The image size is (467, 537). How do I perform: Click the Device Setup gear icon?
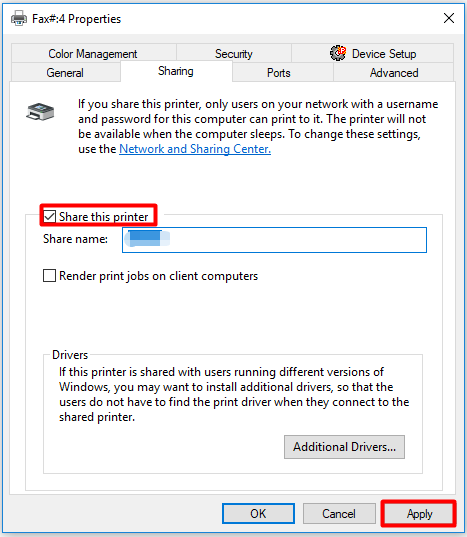tap(338, 53)
